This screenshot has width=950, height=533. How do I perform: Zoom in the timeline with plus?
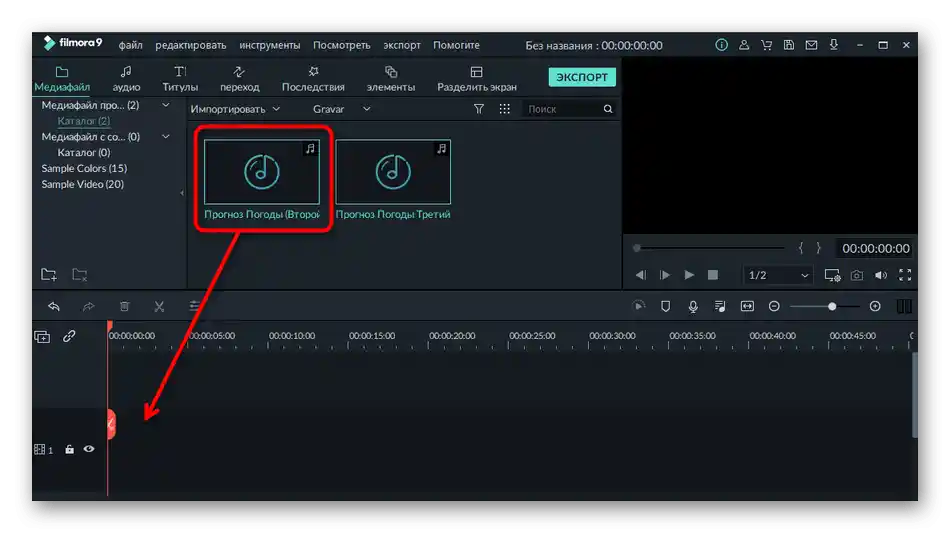point(875,306)
